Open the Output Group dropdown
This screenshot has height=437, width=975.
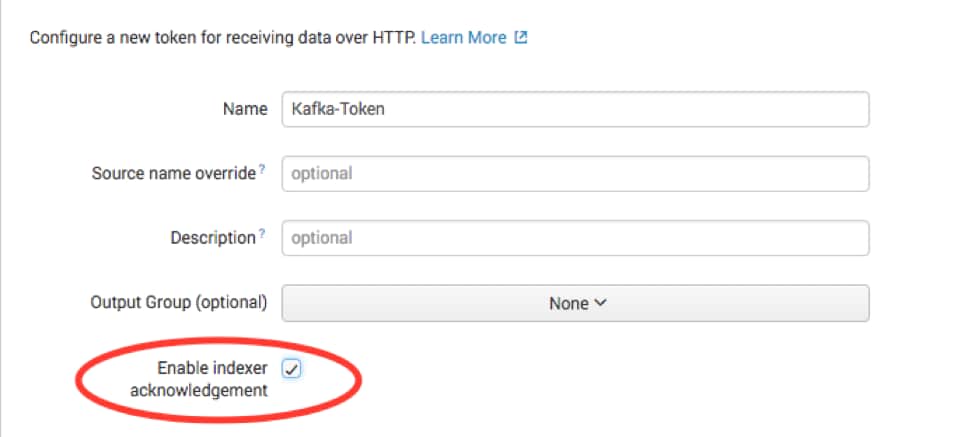pyautogui.click(x=575, y=303)
